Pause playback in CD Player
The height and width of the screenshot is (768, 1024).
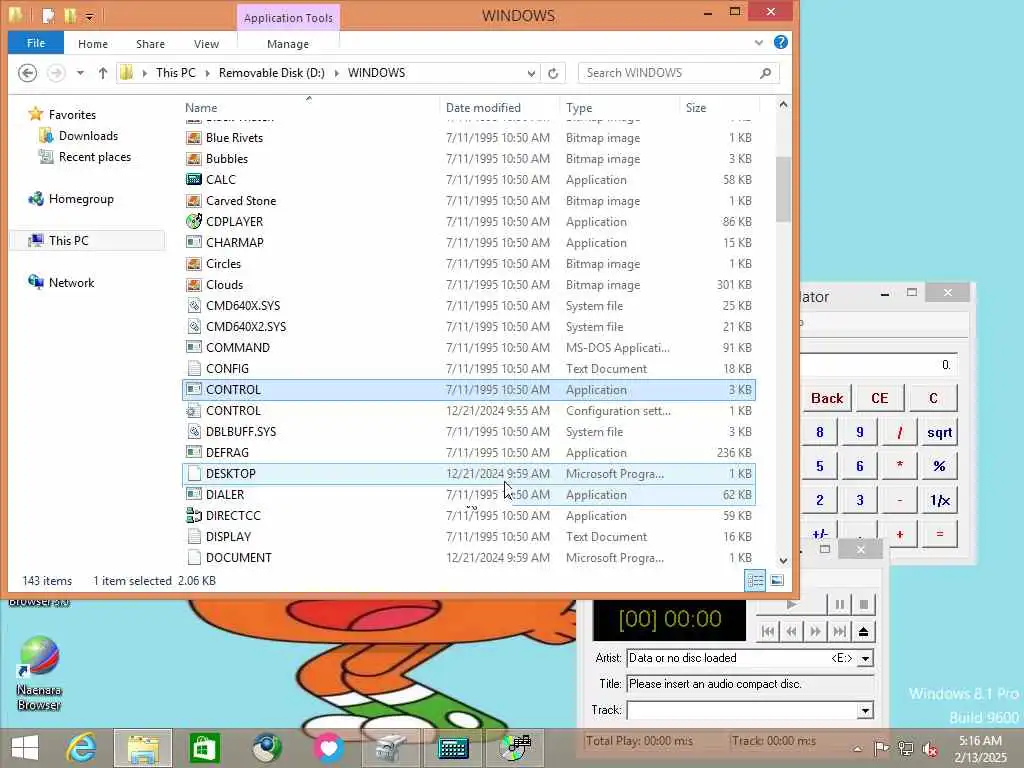click(x=839, y=605)
